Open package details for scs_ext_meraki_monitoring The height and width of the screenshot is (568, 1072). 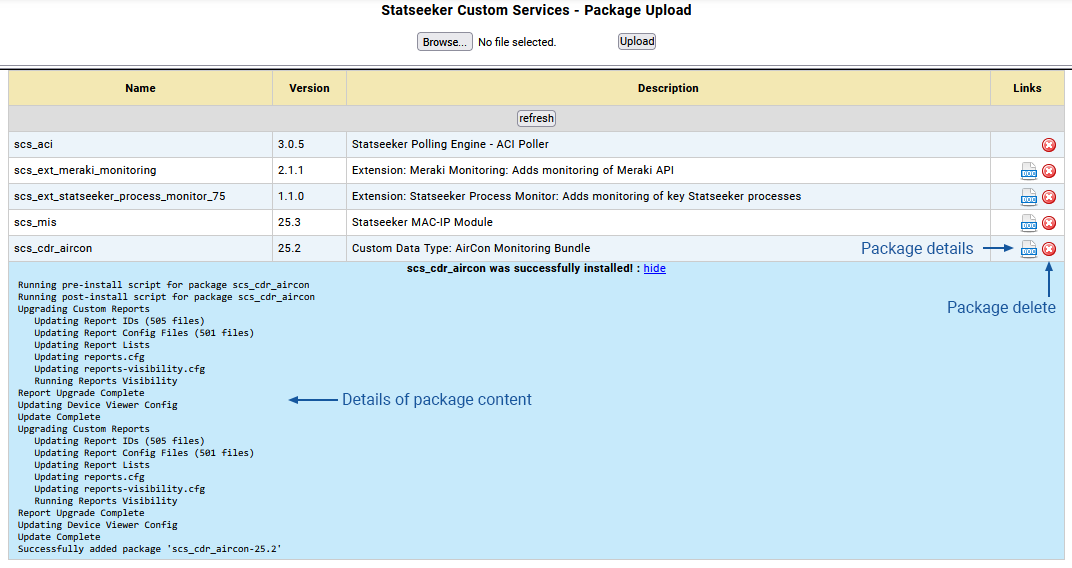[1028, 171]
